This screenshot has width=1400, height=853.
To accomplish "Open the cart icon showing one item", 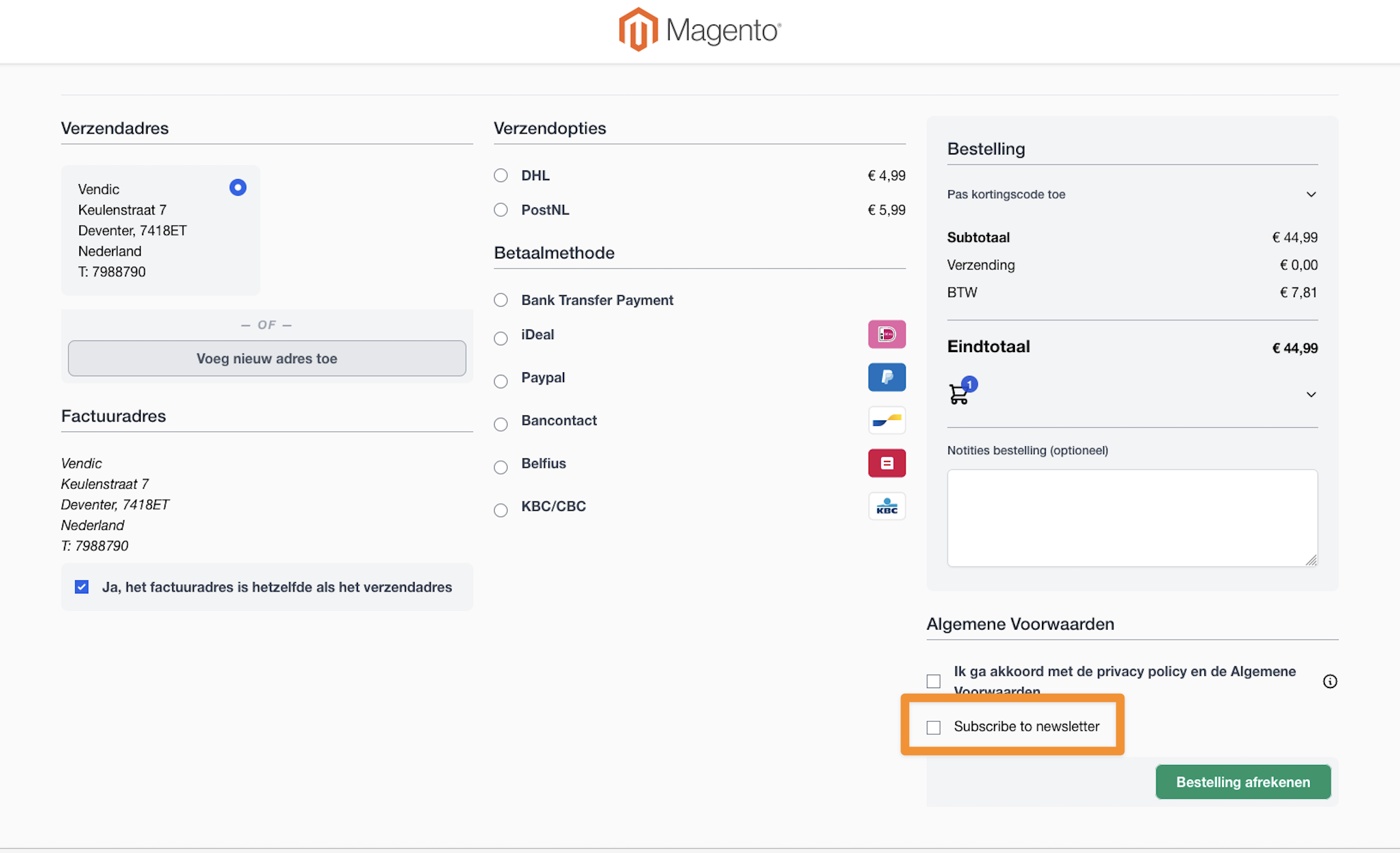I will click(x=960, y=394).
